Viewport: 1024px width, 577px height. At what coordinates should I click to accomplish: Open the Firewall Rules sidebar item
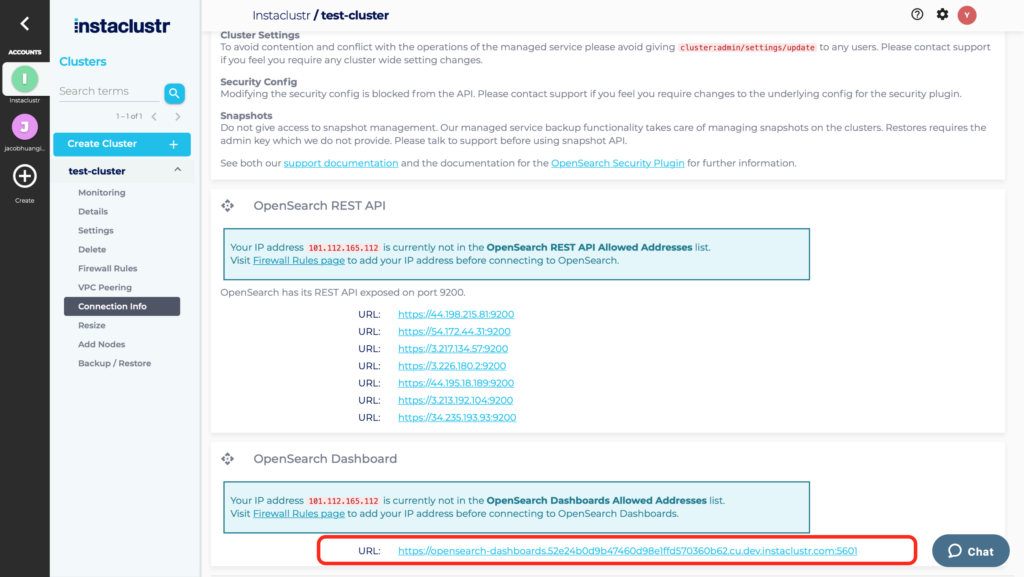(x=108, y=269)
